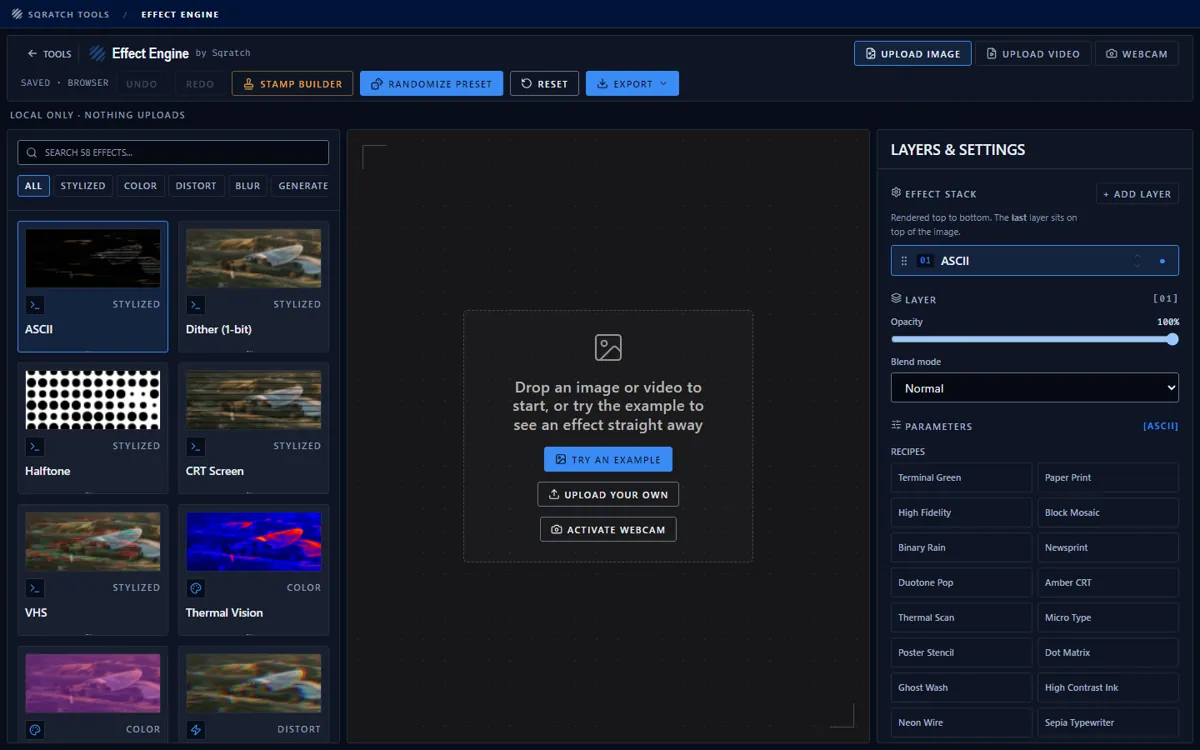Viewport: 1200px width, 750px height.
Task: Select the Color filter tab
Action: (140, 186)
